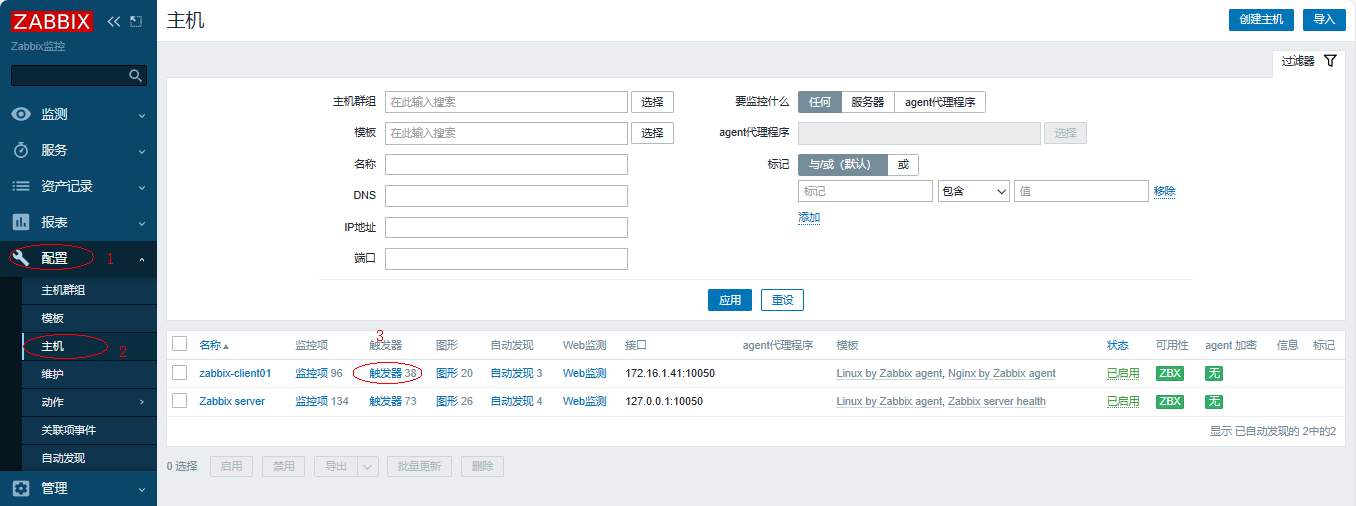This screenshot has height=506, width=1356.
Task: Click the IP地址 input field
Action: [x=506, y=227]
